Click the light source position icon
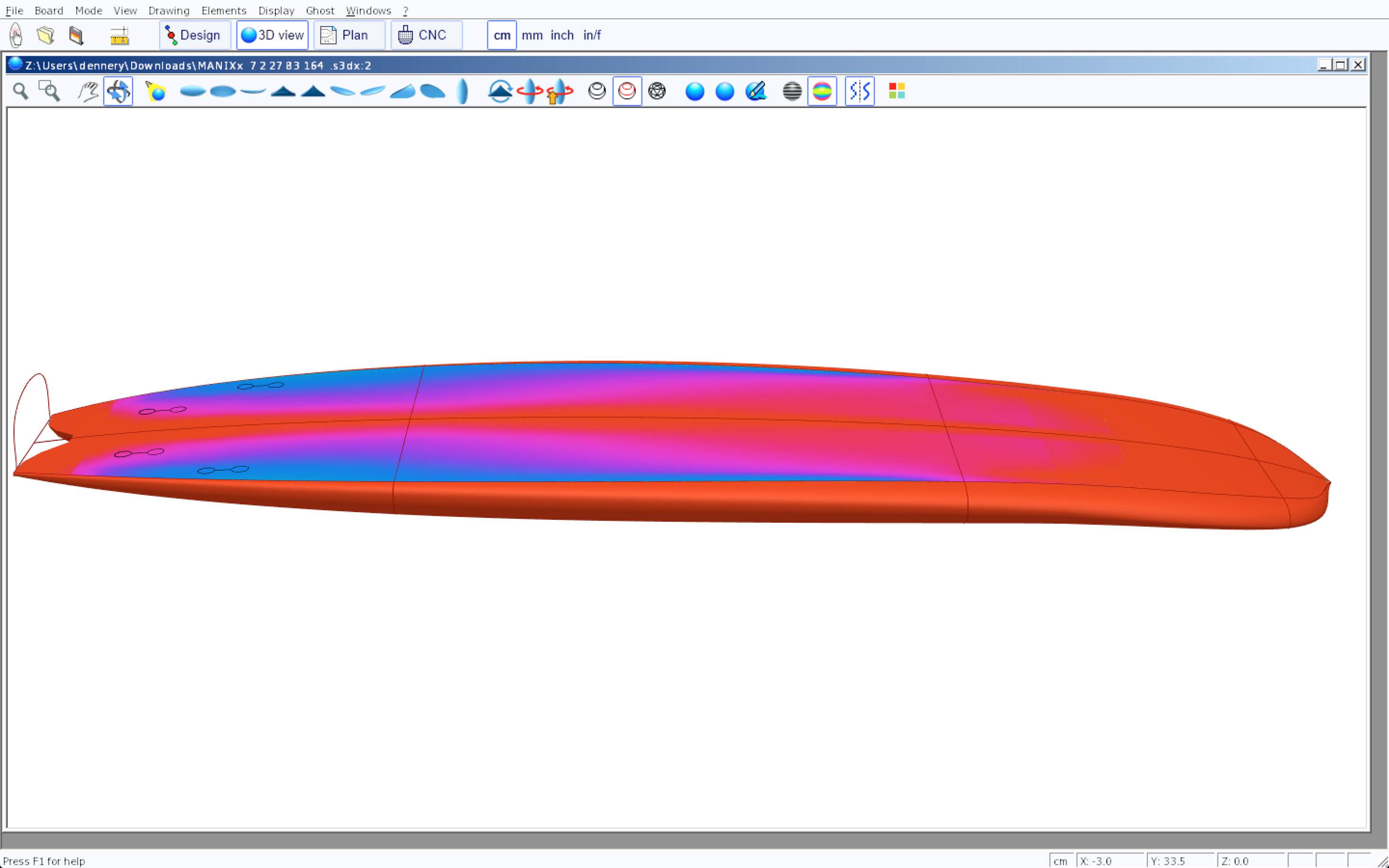This screenshot has width=1389, height=868. point(156,91)
